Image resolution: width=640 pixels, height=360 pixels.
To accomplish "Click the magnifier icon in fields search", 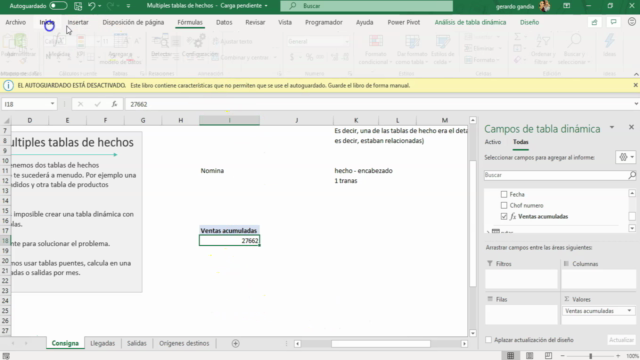I will tap(632, 175).
